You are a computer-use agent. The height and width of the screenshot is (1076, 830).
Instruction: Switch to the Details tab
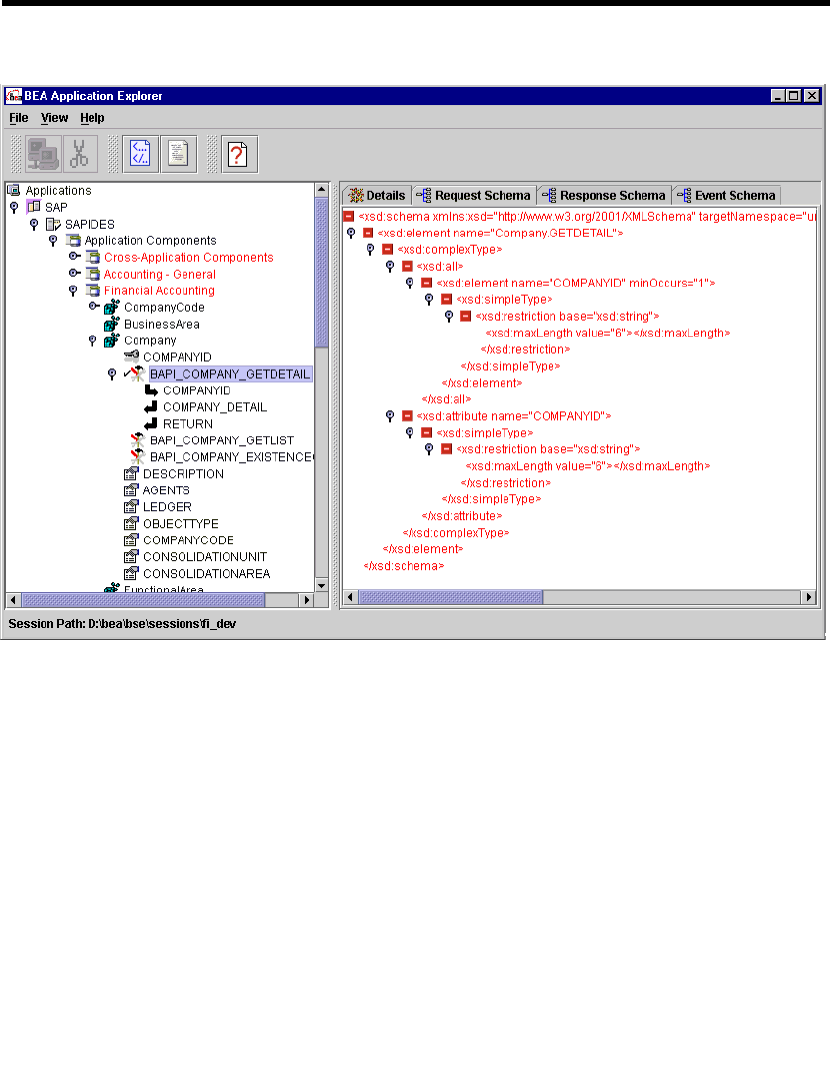[377, 196]
